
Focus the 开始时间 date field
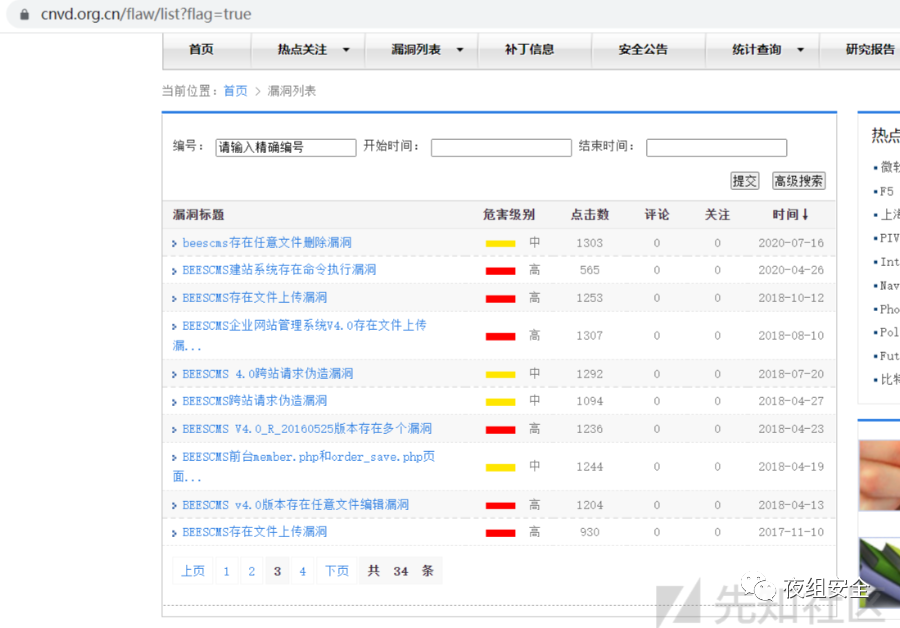coord(501,148)
